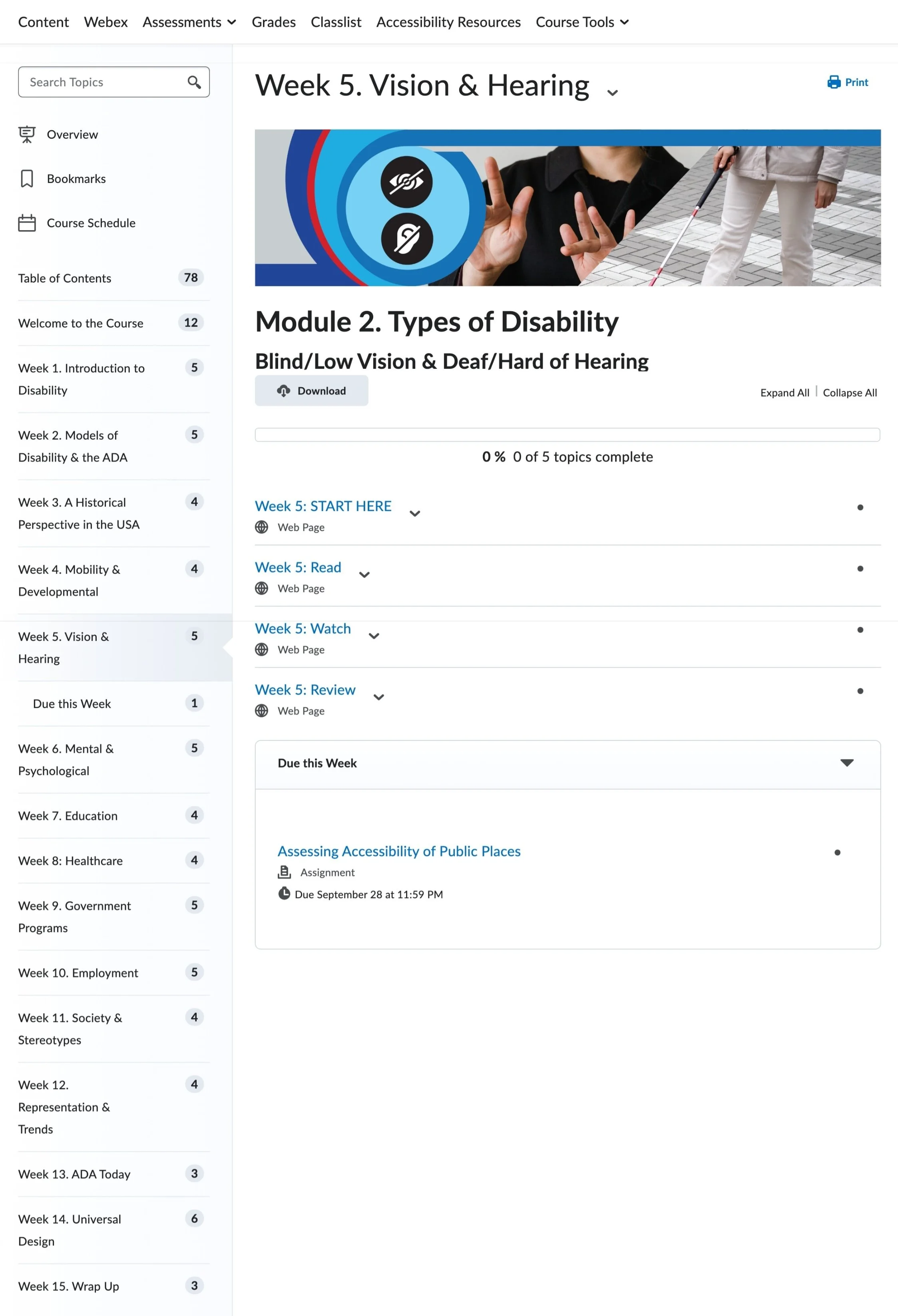Click the Bookmarks ribbon icon
Image resolution: width=898 pixels, height=1316 pixels.
point(27,178)
